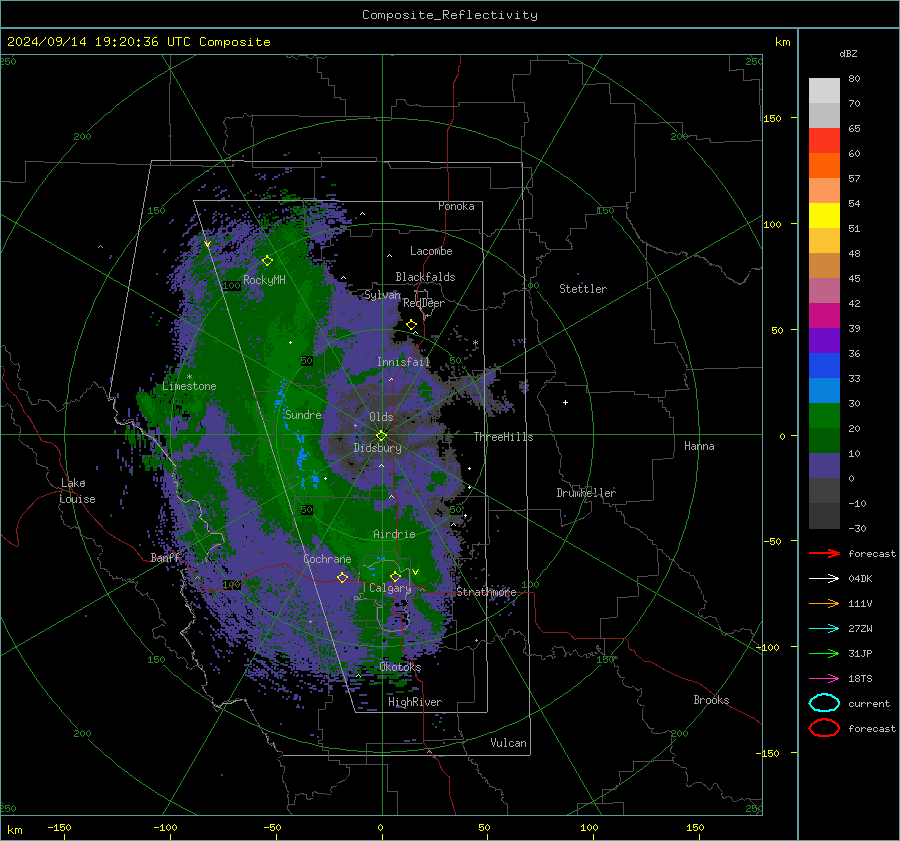Click the light blue 30–33 dBZ swatch
The height and width of the screenshot is (841, 900).
(x=824, y=391)
